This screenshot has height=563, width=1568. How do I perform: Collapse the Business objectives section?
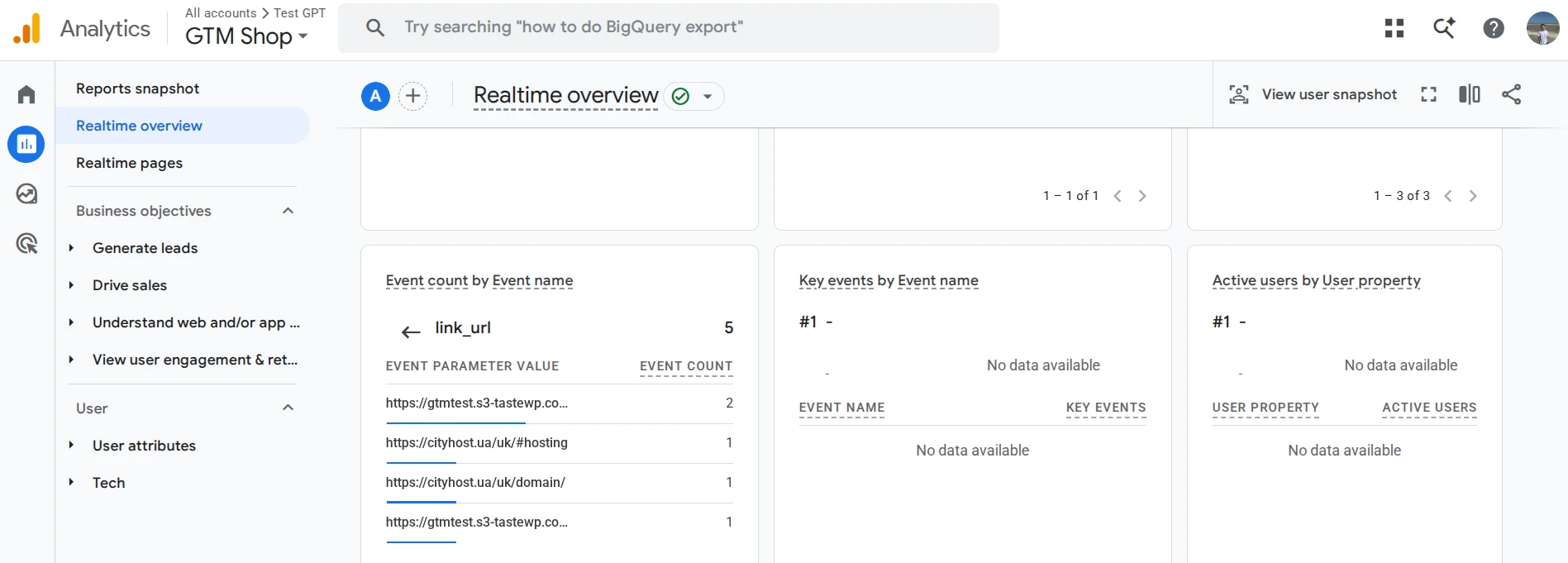[288, 211]
